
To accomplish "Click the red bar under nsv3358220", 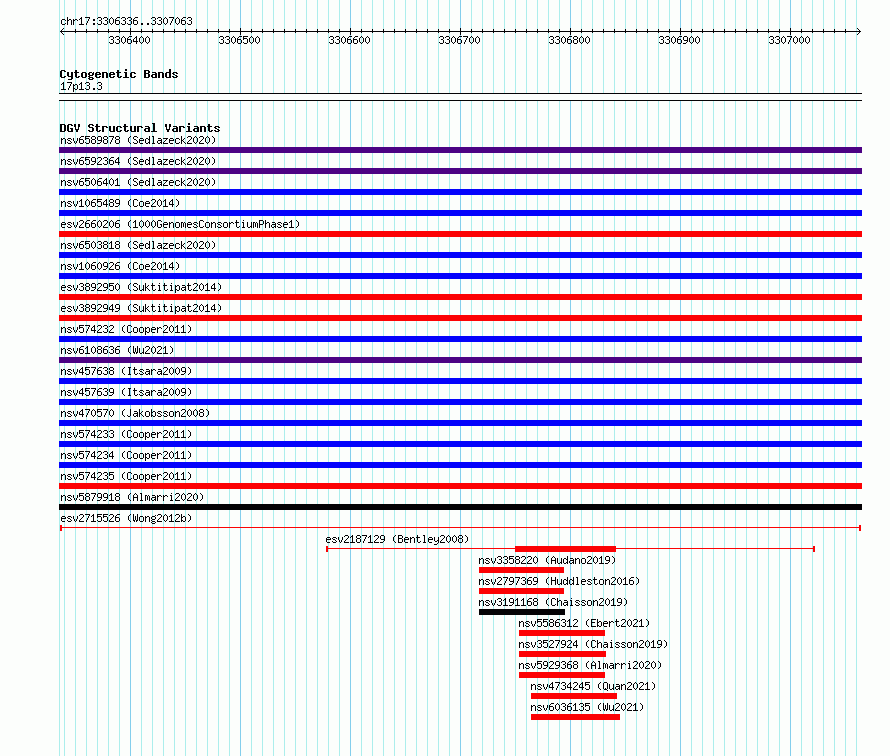I will click(521, 570).
